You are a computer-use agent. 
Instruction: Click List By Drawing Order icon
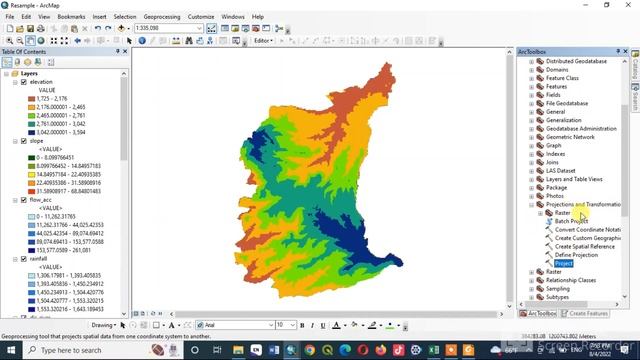point(7,62)
